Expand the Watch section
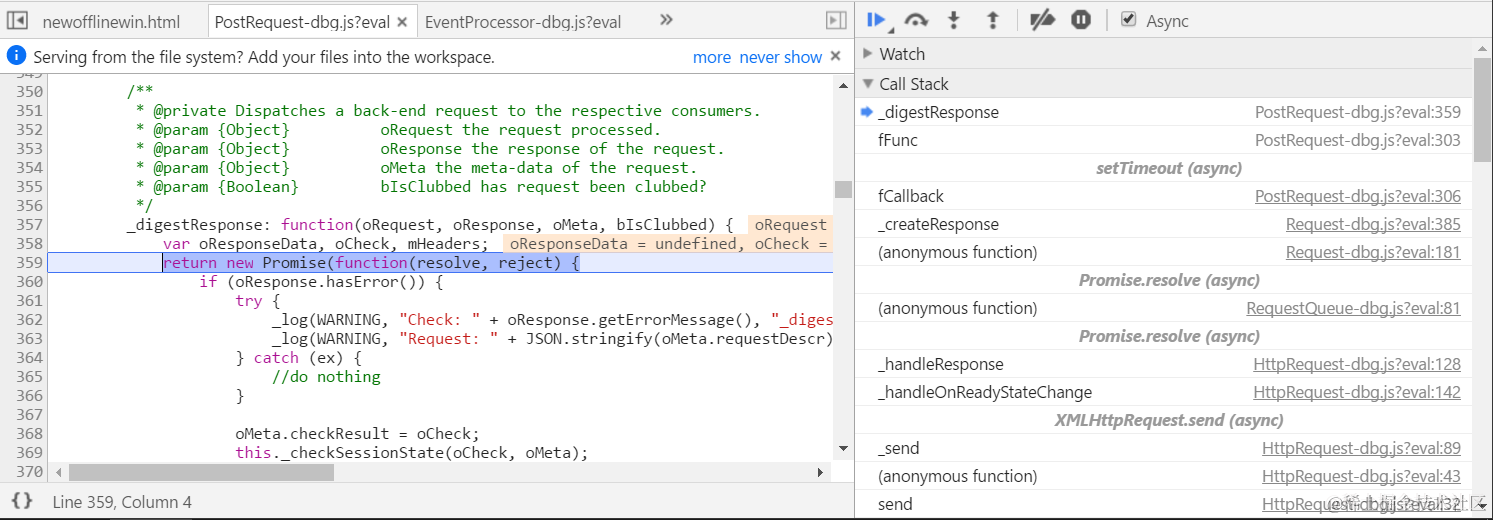 pyautogui.click(x=867, y=54)
